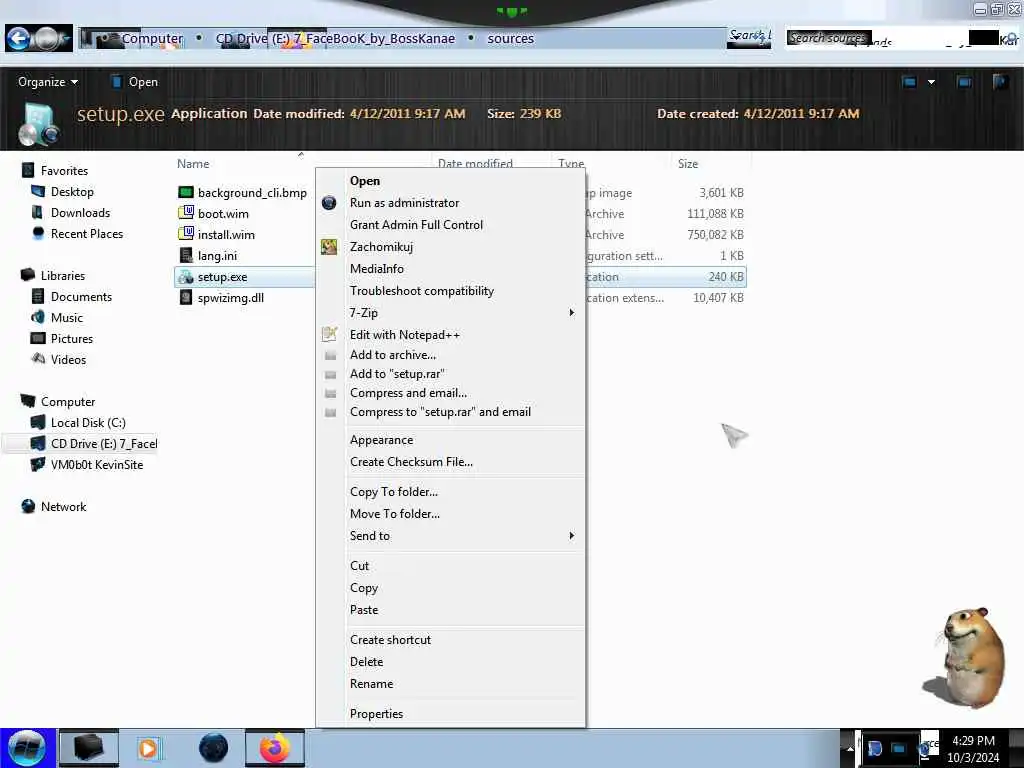Click the Back navigation arrow button
Screen dimensions: 1024x768
click(x=20, y=39)
